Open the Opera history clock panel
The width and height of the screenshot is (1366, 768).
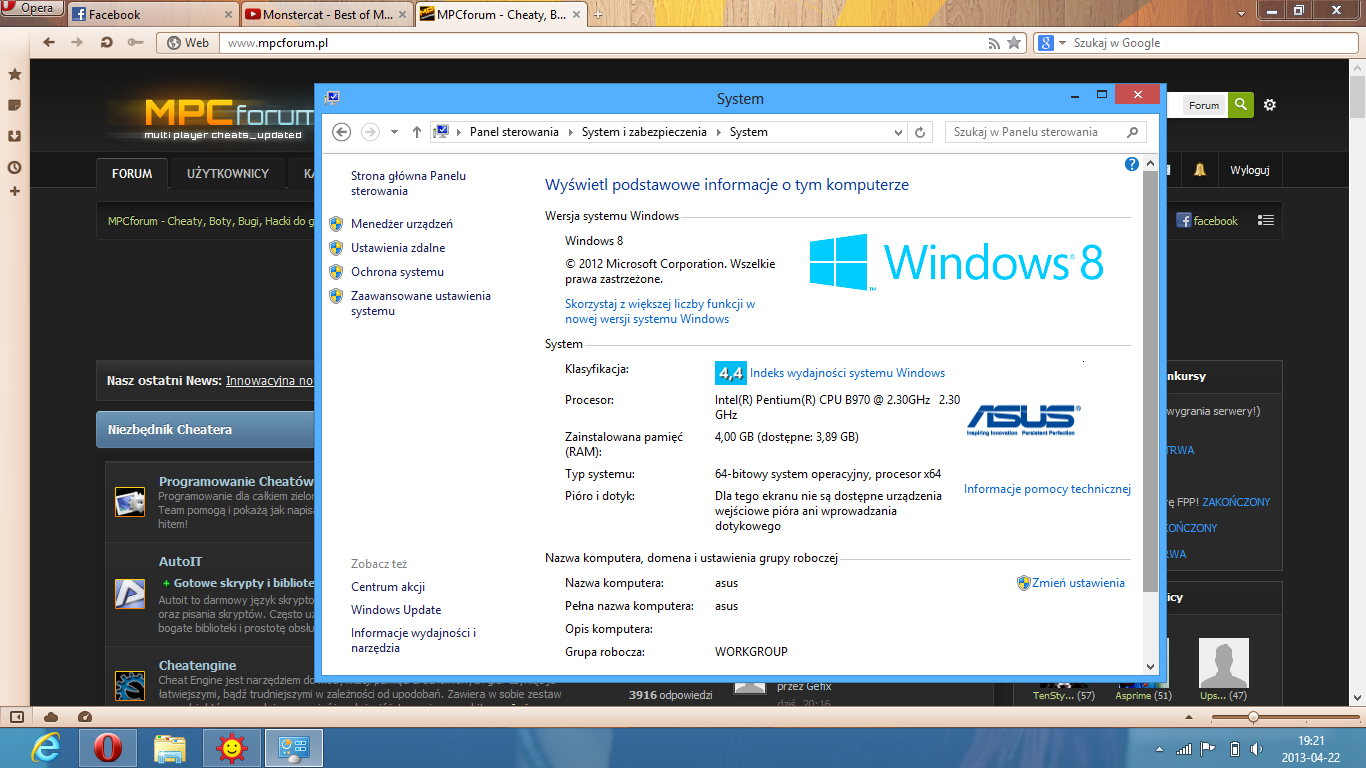[14, 167]
